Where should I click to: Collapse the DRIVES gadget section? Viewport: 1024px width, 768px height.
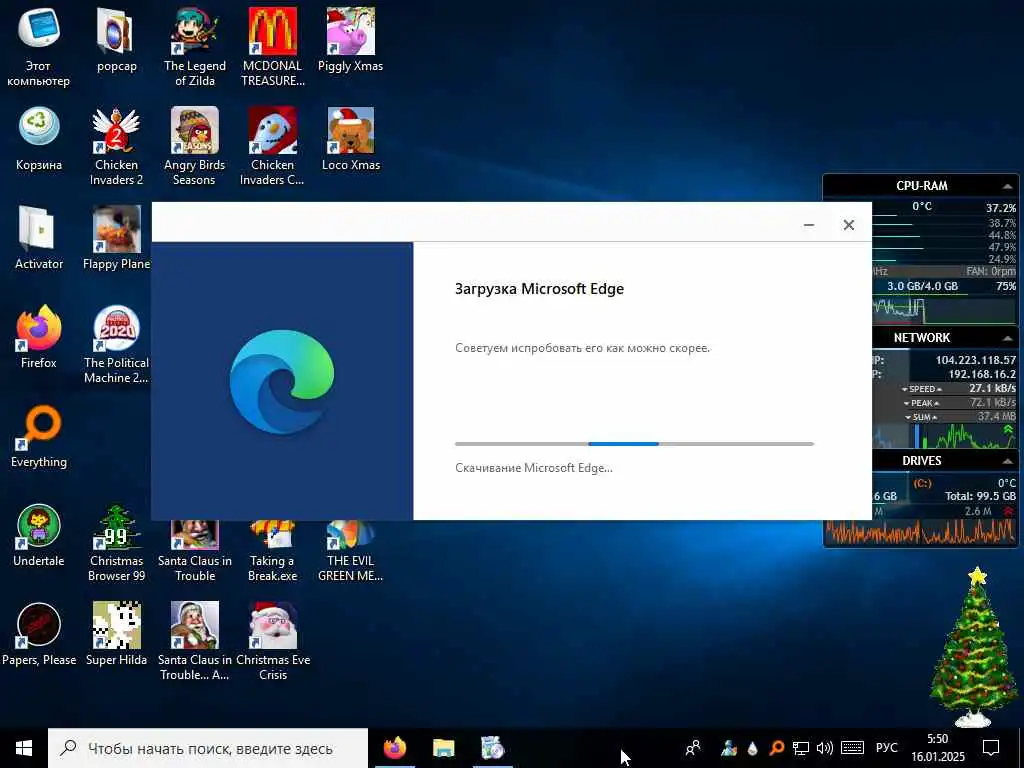point(1008,461)
